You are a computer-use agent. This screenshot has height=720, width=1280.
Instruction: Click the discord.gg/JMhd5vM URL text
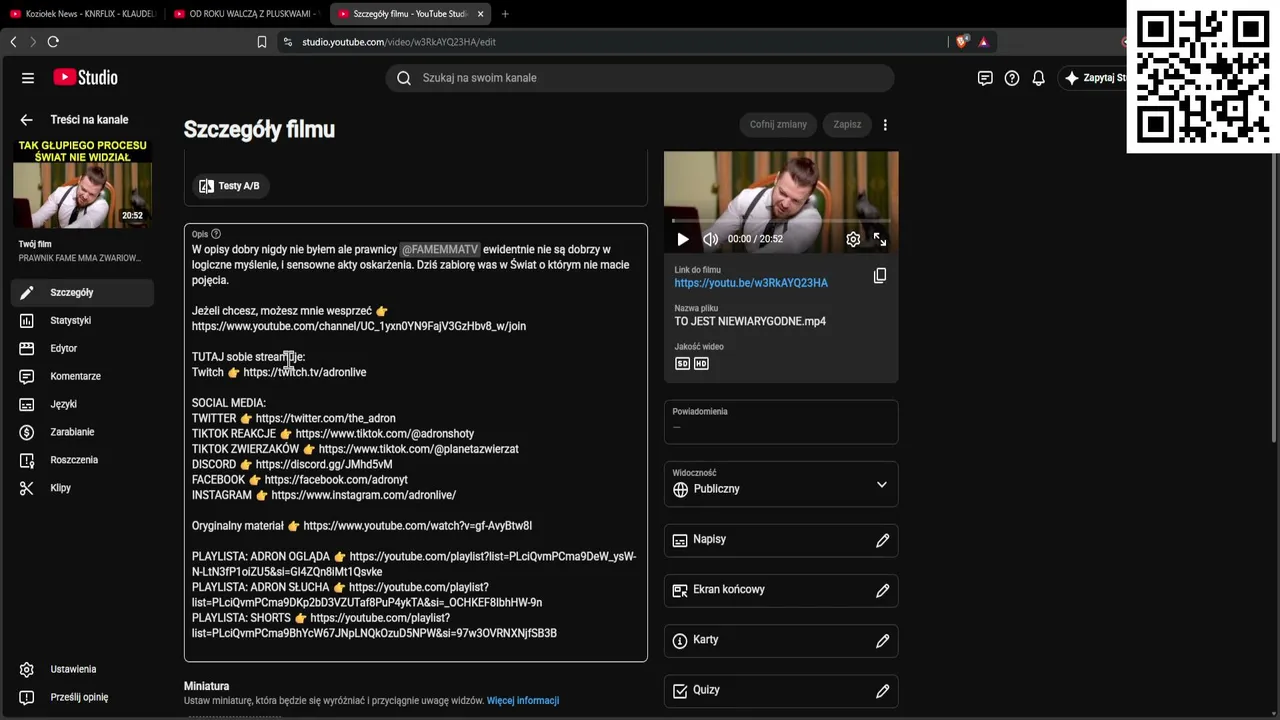[x=324, y=465]
